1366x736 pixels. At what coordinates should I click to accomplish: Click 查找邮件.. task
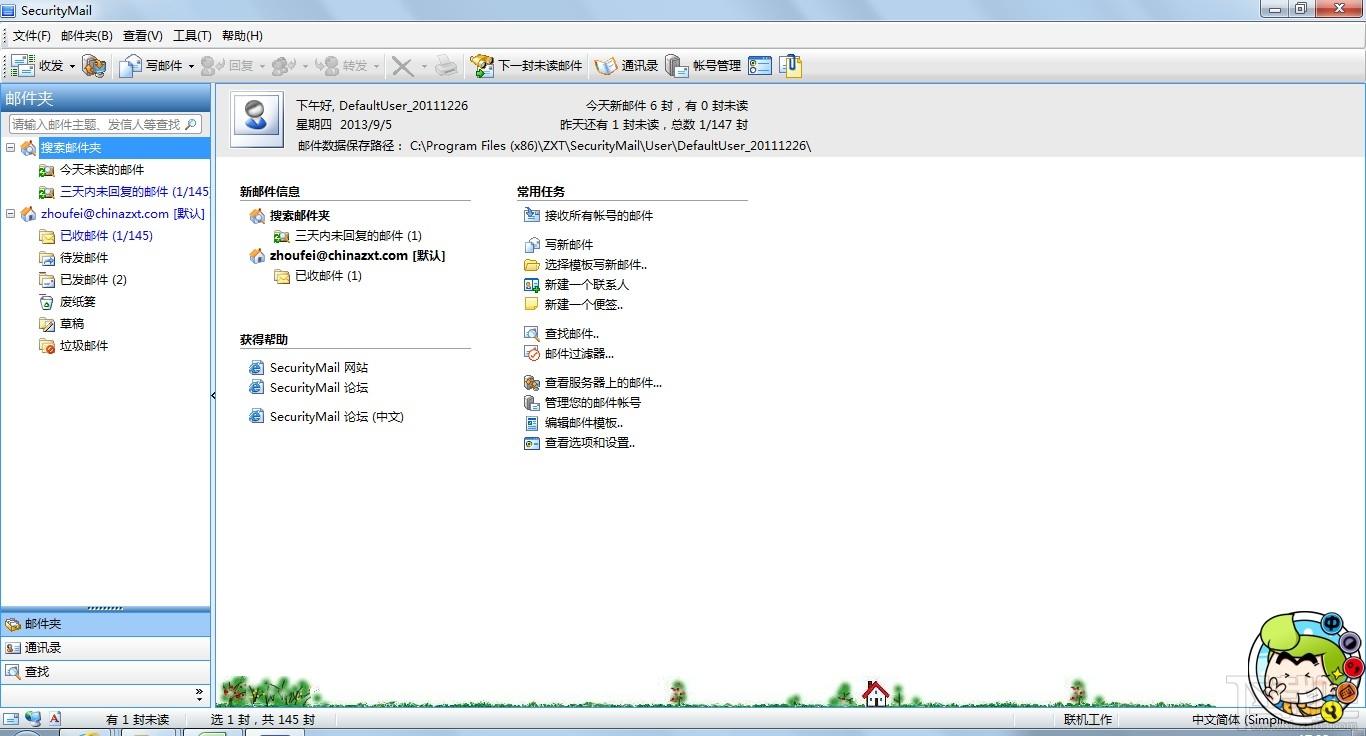572,334
